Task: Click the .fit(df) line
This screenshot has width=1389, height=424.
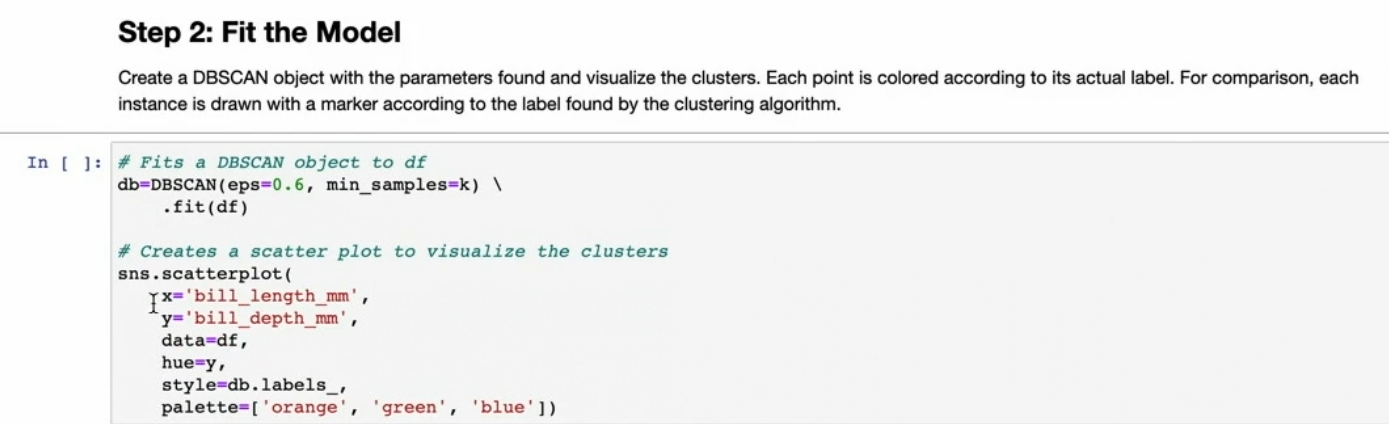Action: (x=206, y=207)
